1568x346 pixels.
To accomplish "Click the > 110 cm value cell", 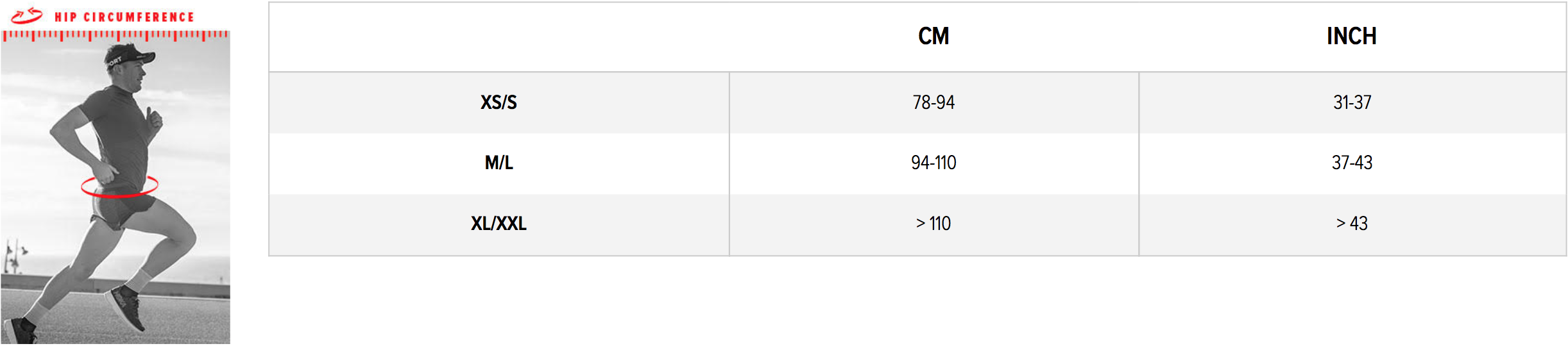I will pyautogui.click(x=933, y=224).
